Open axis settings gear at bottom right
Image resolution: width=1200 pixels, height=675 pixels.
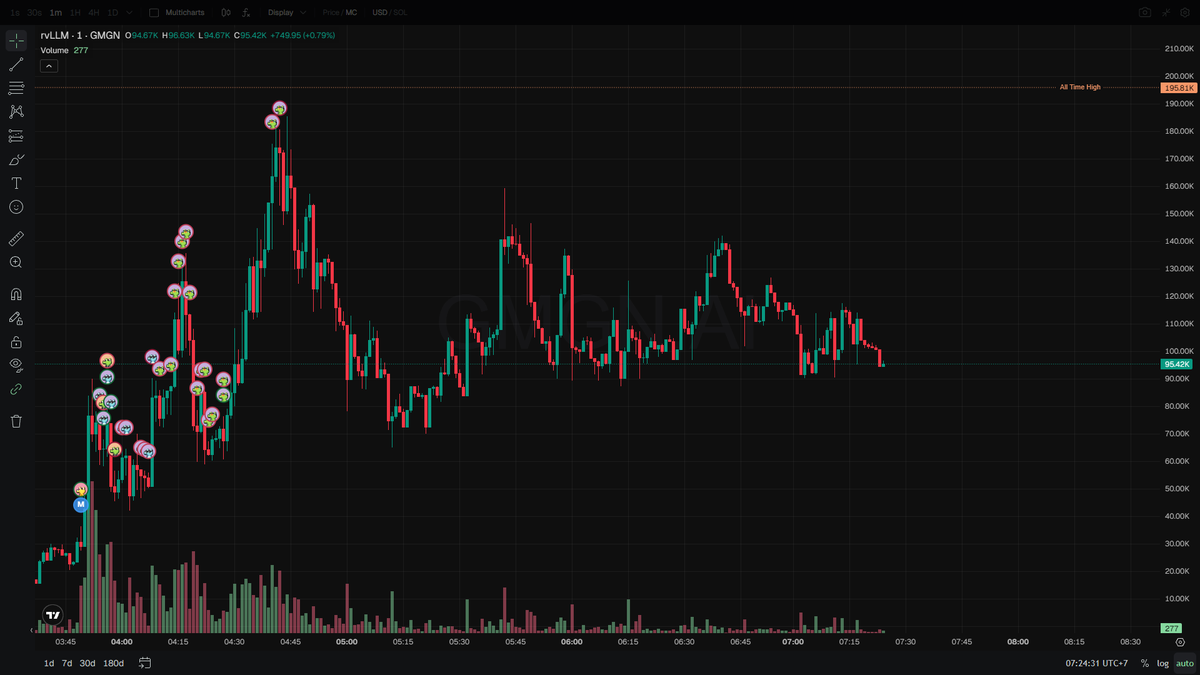(1180, 643)
